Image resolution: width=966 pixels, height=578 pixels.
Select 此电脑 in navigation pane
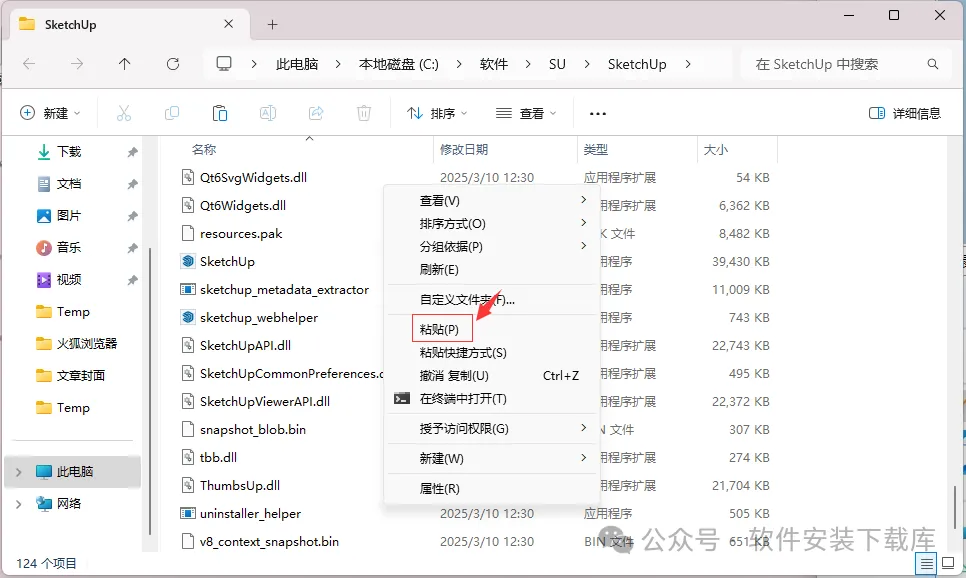point(75,472)
